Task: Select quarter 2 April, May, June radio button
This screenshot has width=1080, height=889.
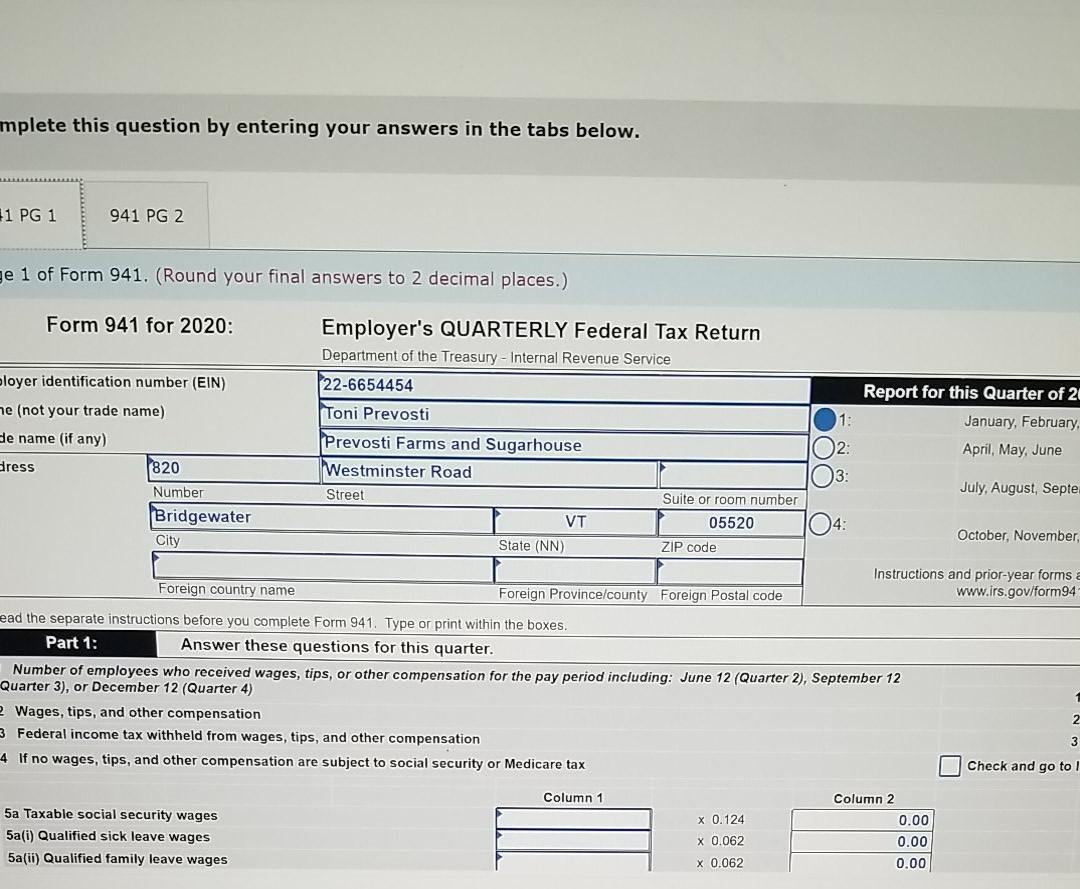Action: [824, 448]
